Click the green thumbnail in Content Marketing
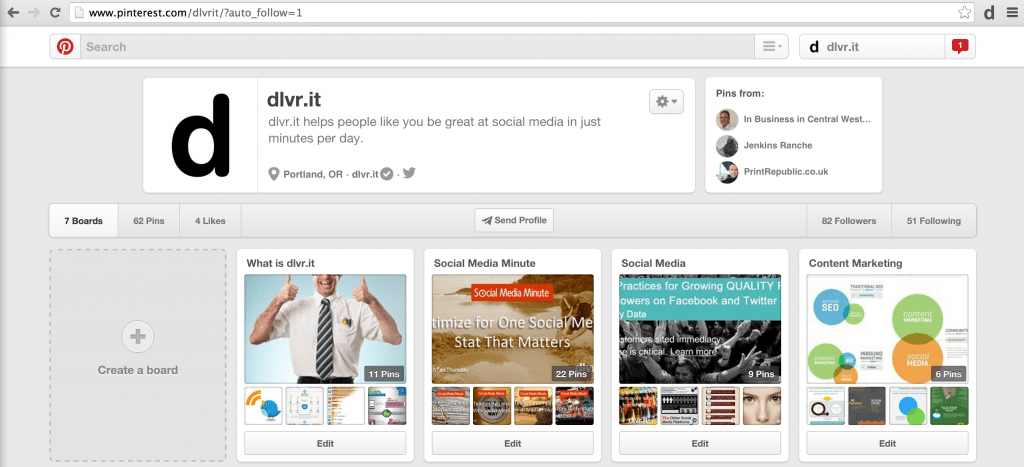Image resolution: width=1024 pixels, height=467 pixels. [x=950, y=406]
